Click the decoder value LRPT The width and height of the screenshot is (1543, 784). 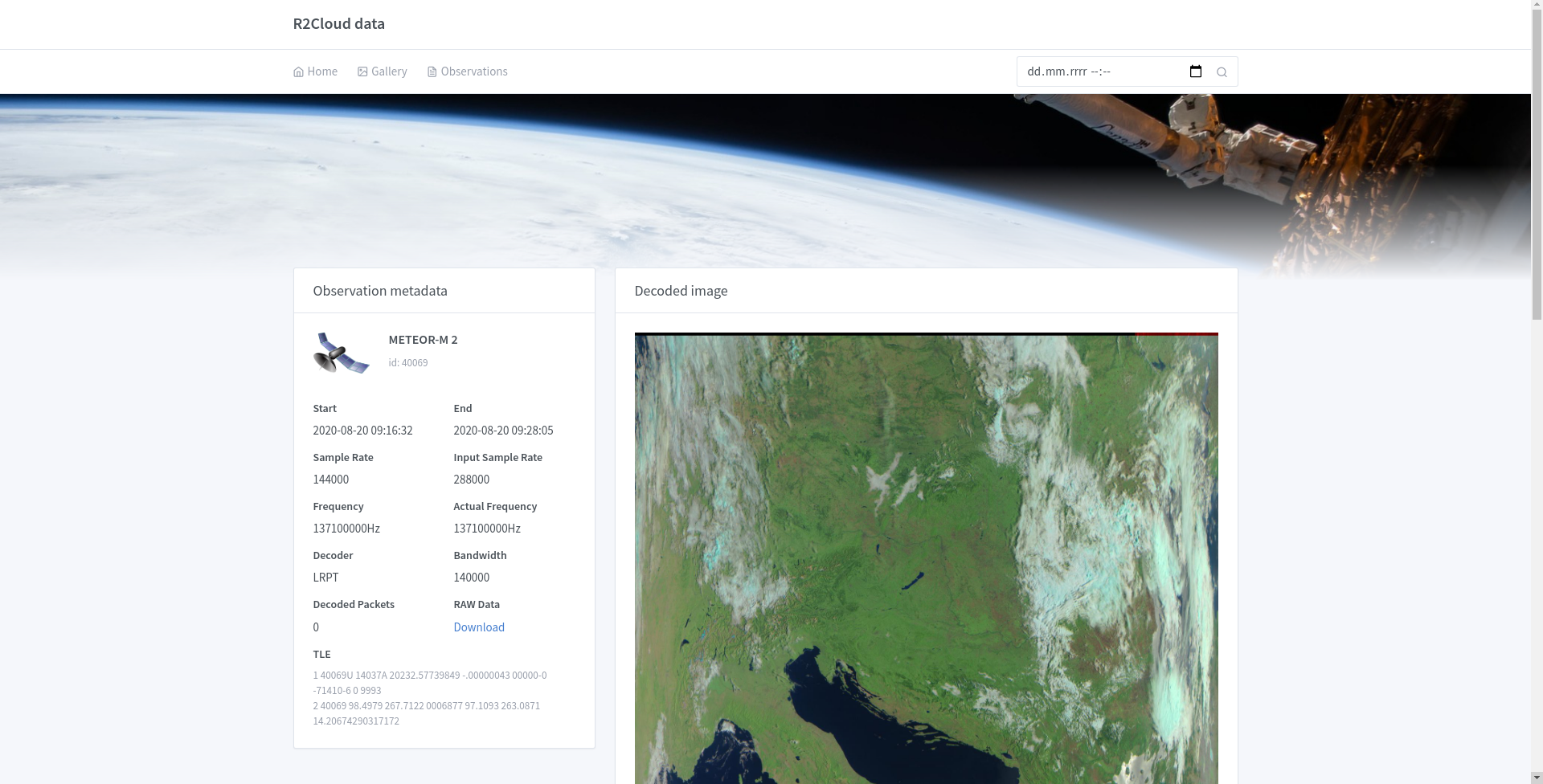point(325,578)
